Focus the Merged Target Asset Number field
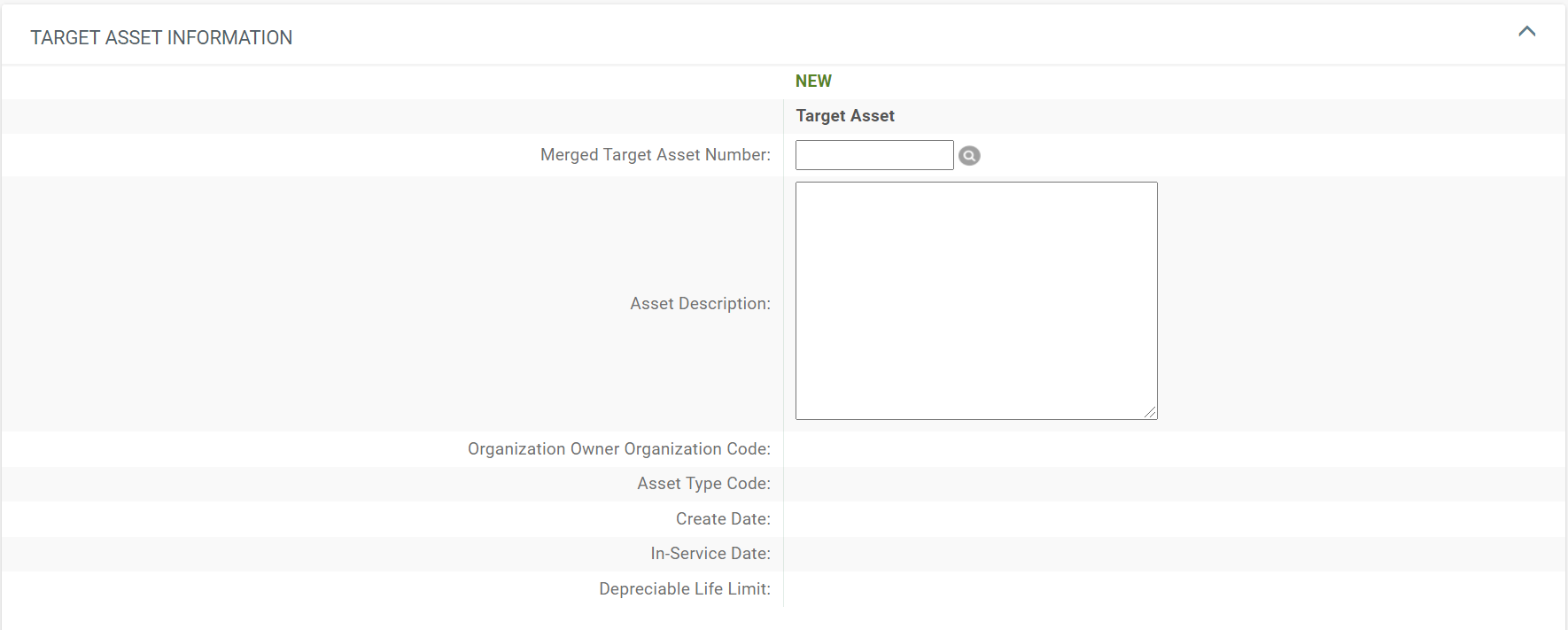Viewport: 1568px width, 630px height. pos(873,155)
